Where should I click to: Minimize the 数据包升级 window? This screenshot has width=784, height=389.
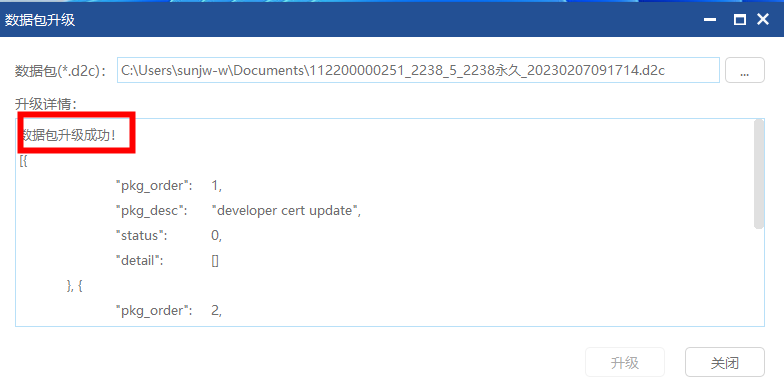click(710, 20)
